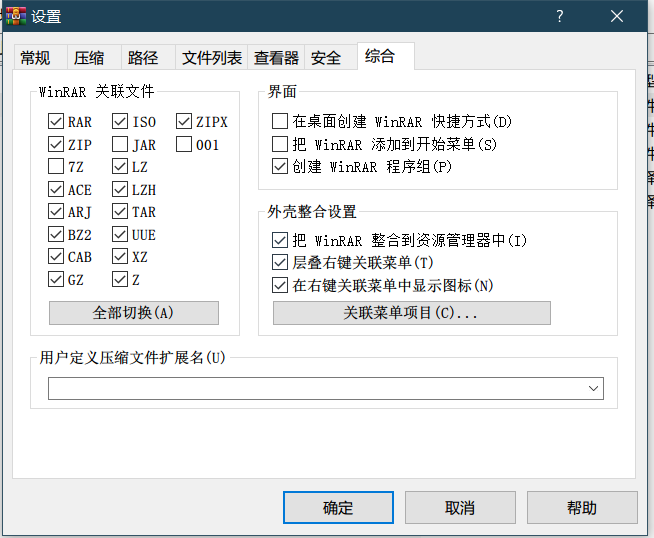Click the 全部切换(A) button
Screen dimensions: 654x538
pos(134,313)
